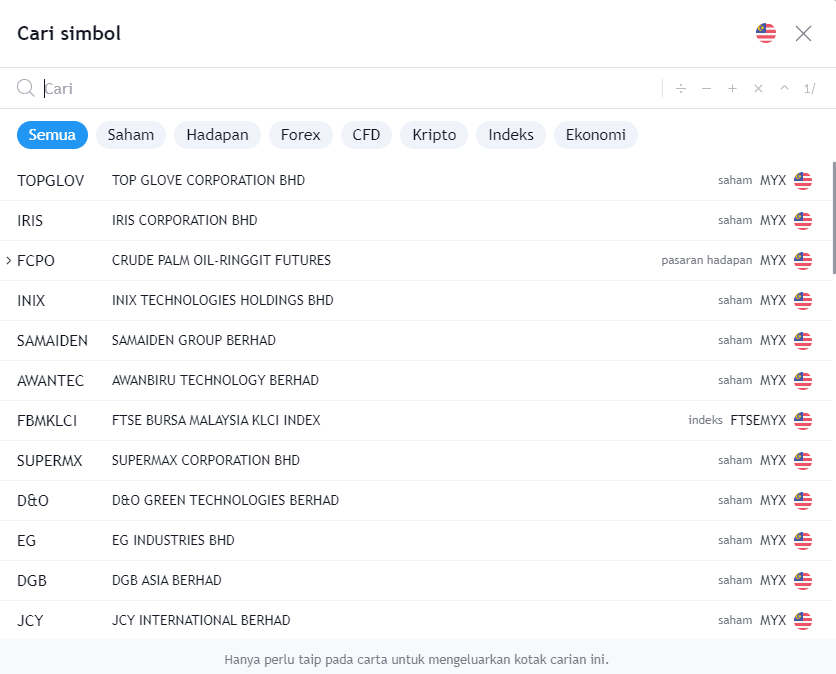
Task: Switch to the Ekonomi tab
Action: (595, 134)
